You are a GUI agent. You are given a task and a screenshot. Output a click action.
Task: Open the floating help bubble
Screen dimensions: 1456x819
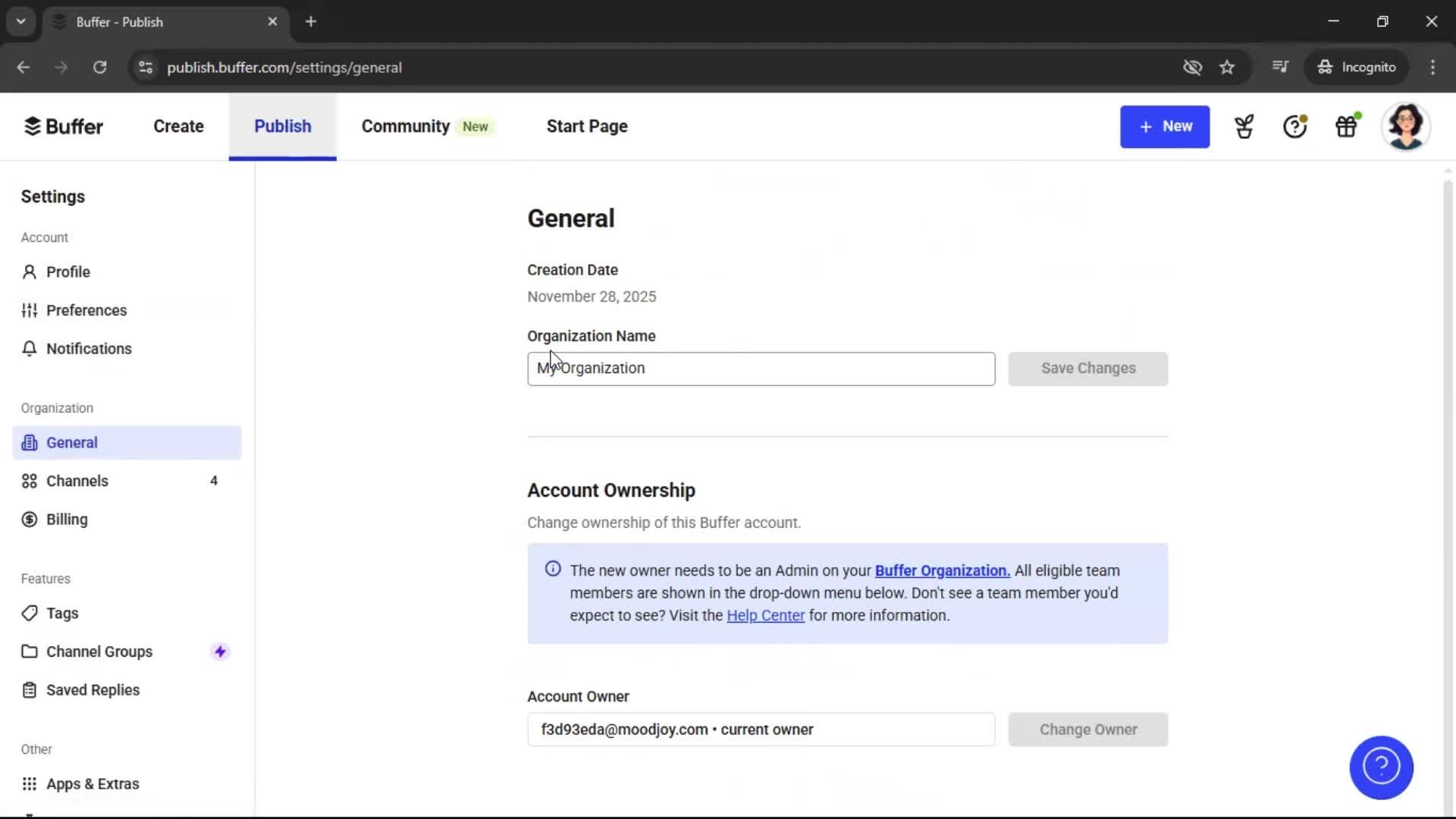pos(1381,767)
